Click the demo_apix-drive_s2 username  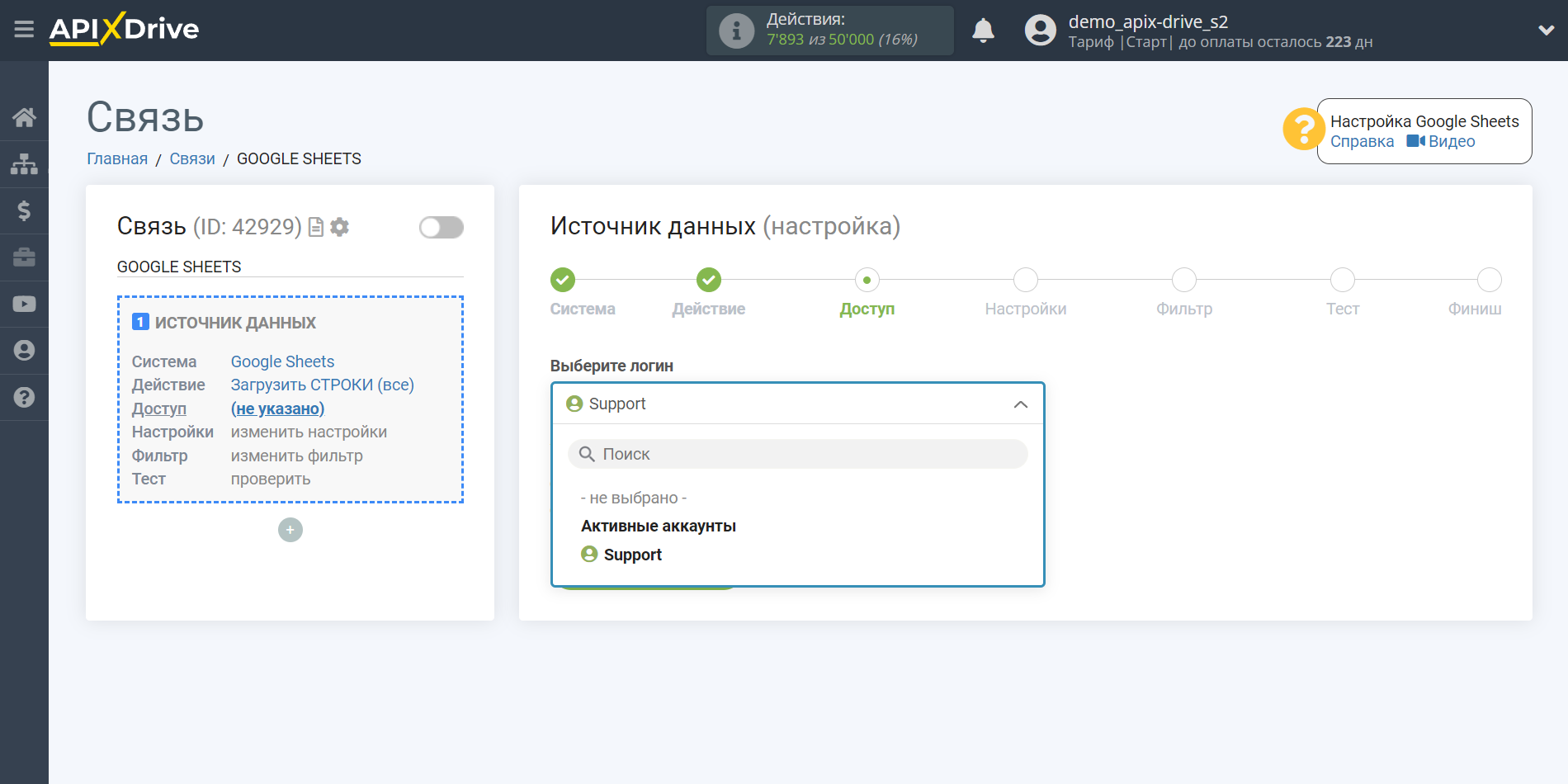click(x=1148, y=21)
